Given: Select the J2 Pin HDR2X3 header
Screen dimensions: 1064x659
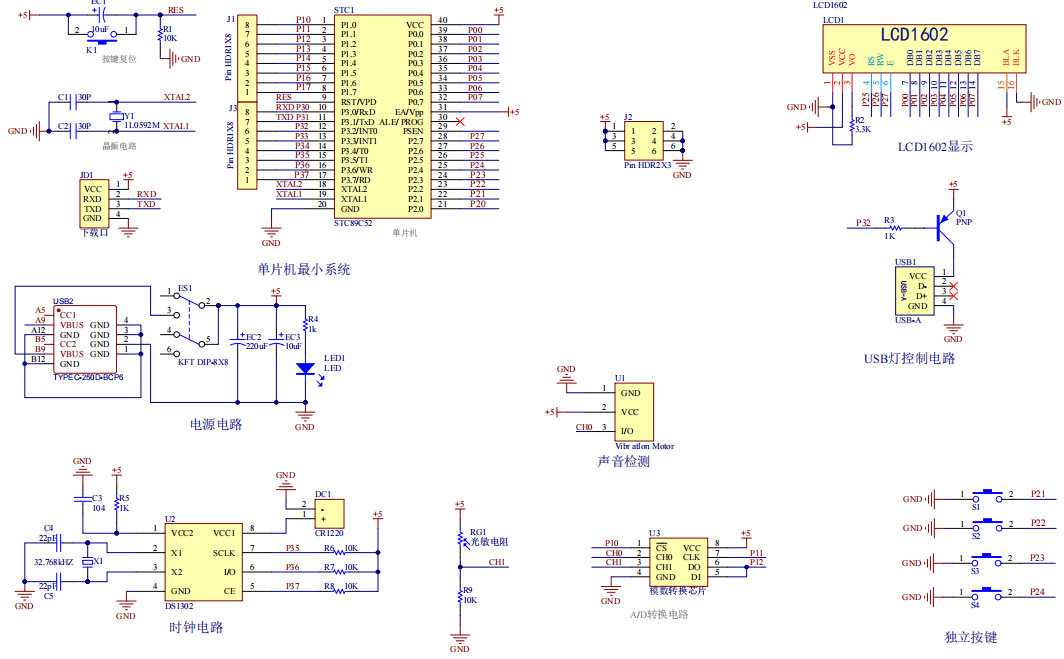Looking at the screenshot, I should (639, 141).
